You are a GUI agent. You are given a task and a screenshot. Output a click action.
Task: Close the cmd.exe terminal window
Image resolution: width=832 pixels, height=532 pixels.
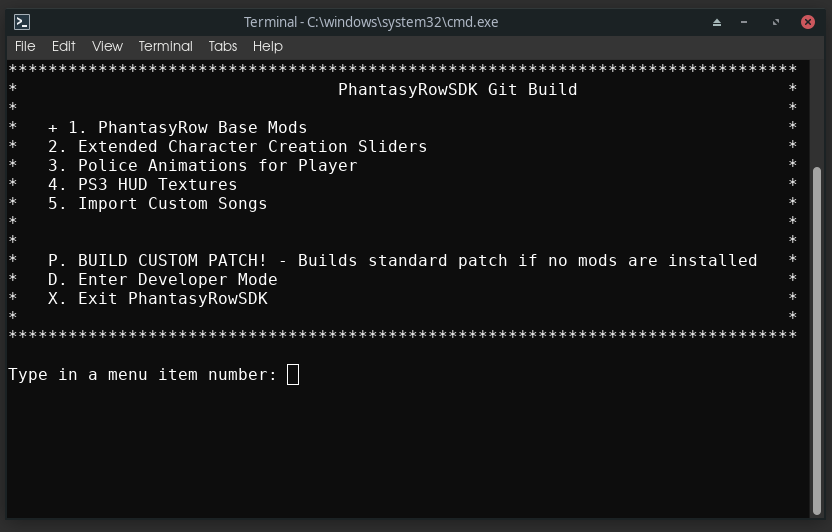808,22
